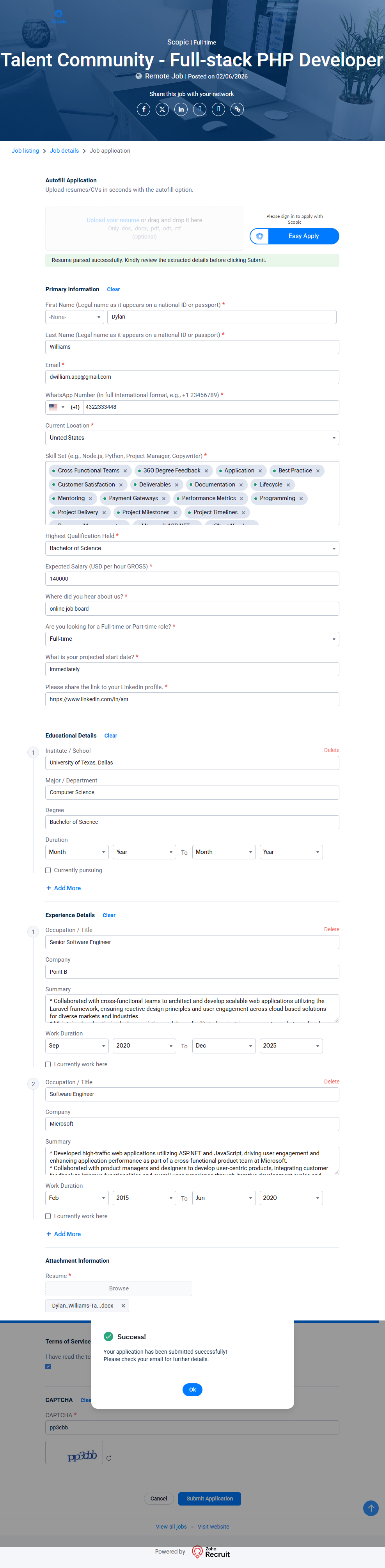Expand Highest Qualification Held dropdown
385x1568 pixels.
pyautogui.click(x=192, y=549)
